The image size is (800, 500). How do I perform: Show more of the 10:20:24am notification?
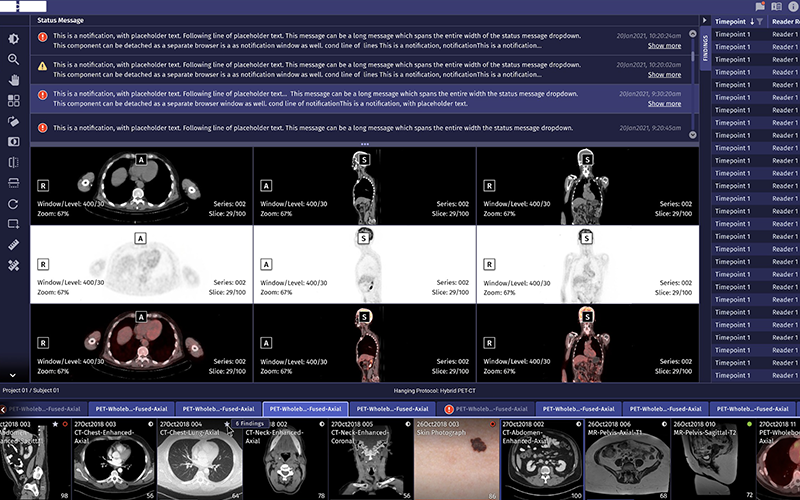[664, 45]
